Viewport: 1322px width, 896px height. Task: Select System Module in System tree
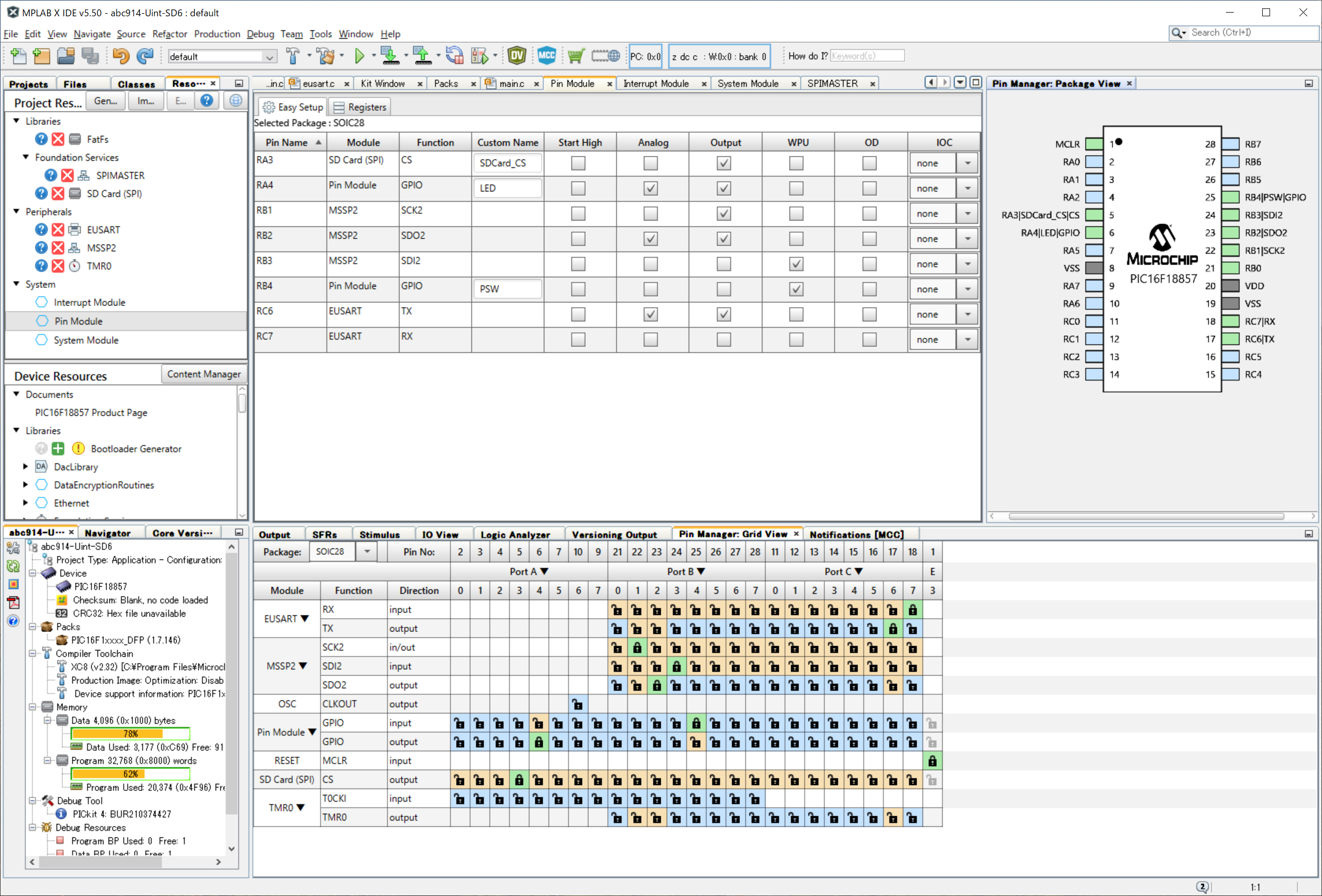pos(86,340)
